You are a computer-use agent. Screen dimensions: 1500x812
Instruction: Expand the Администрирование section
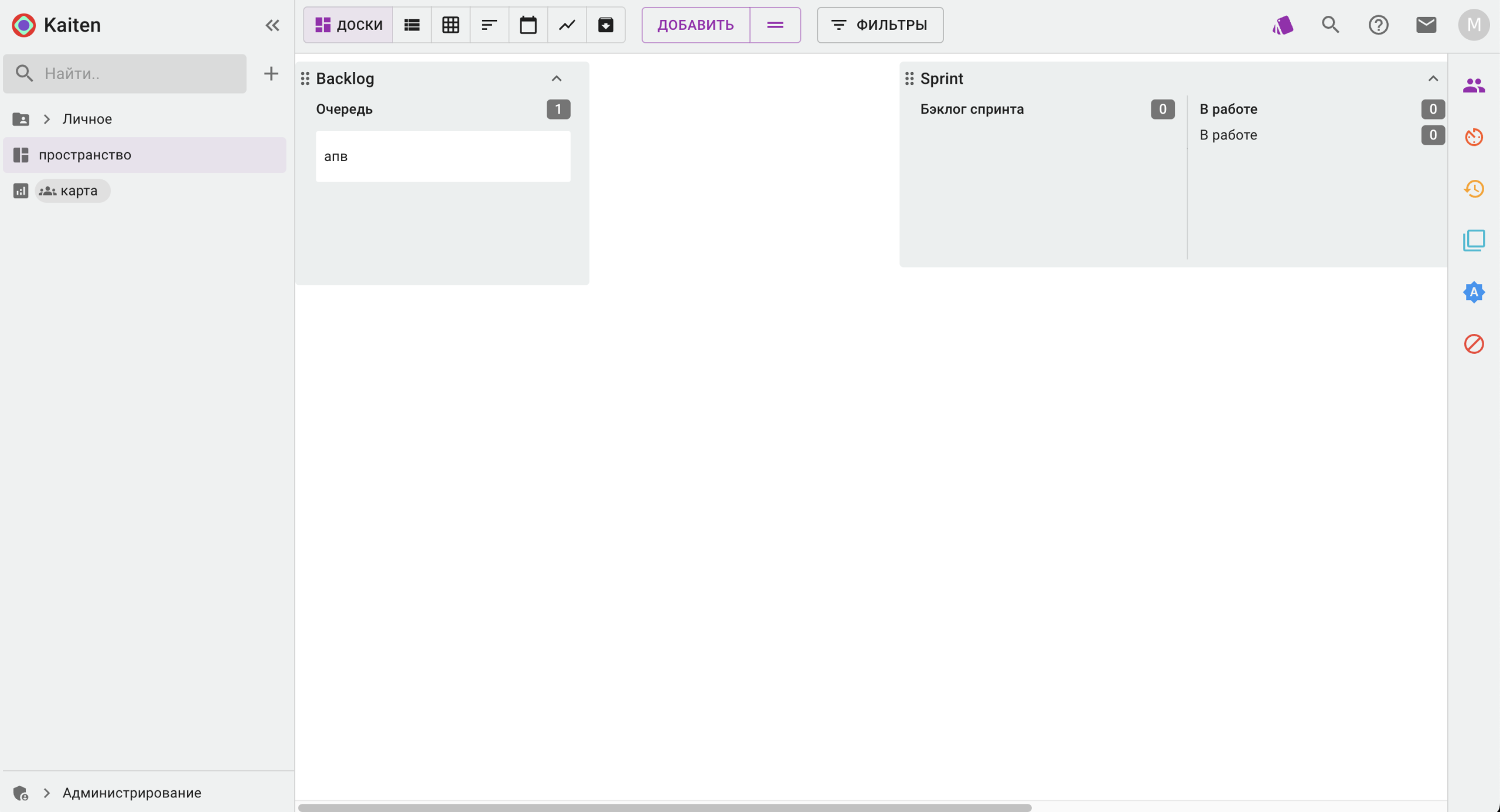tap(47, 793)
